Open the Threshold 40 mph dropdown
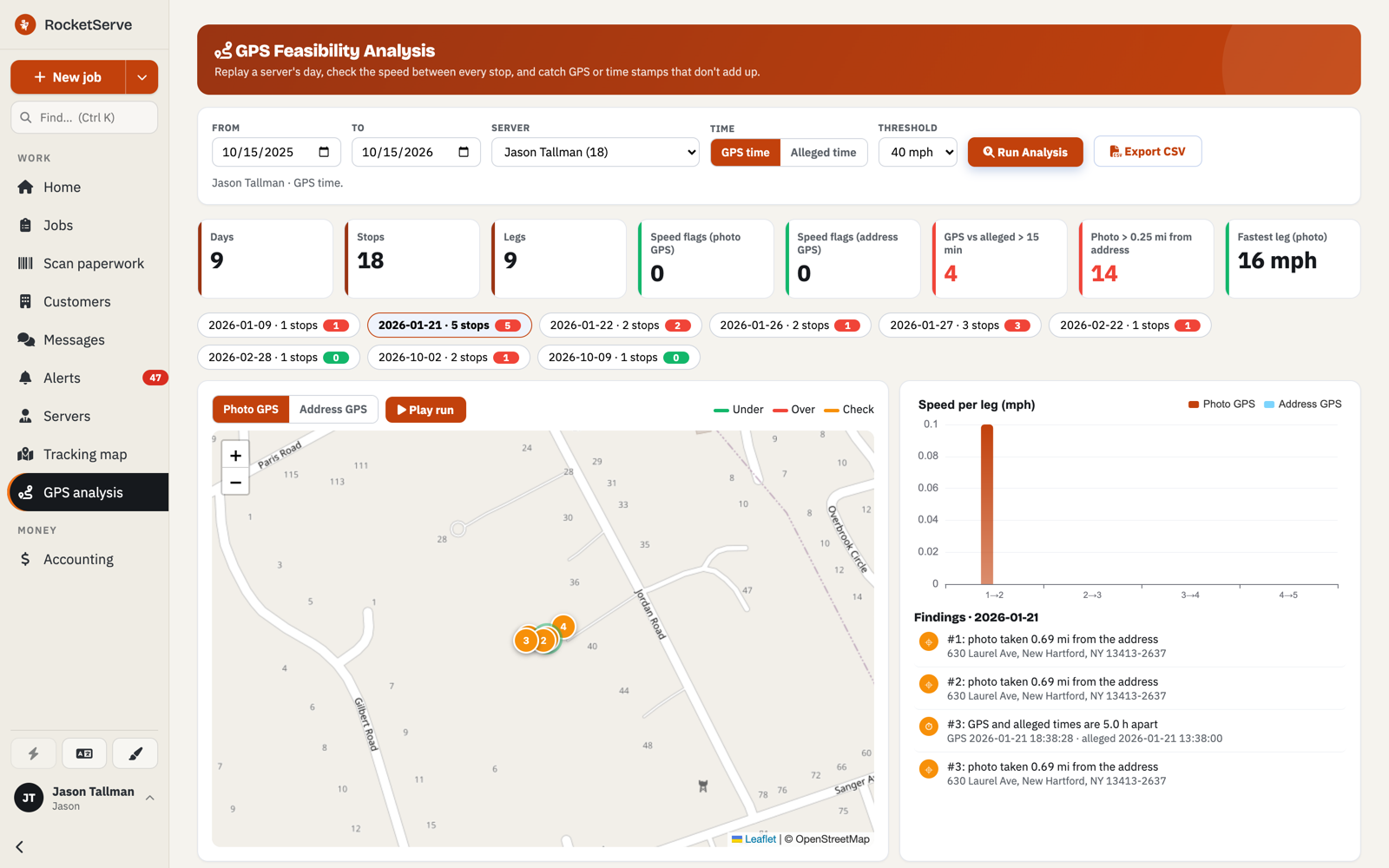Viewport: 1389px width, 868px height. [x=918, y=152]
